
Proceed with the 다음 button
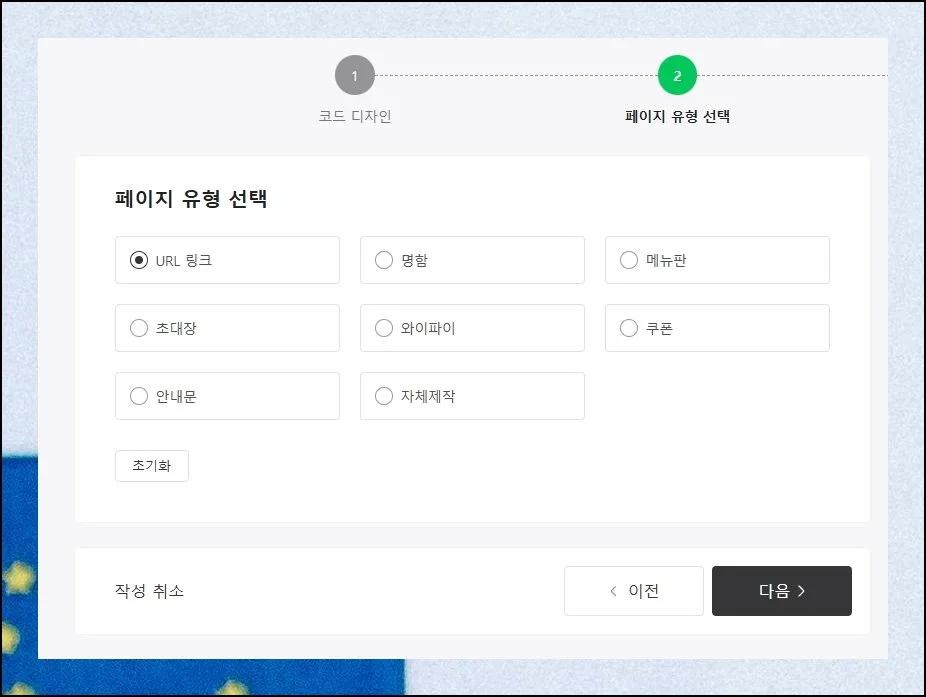click(781, 591)
